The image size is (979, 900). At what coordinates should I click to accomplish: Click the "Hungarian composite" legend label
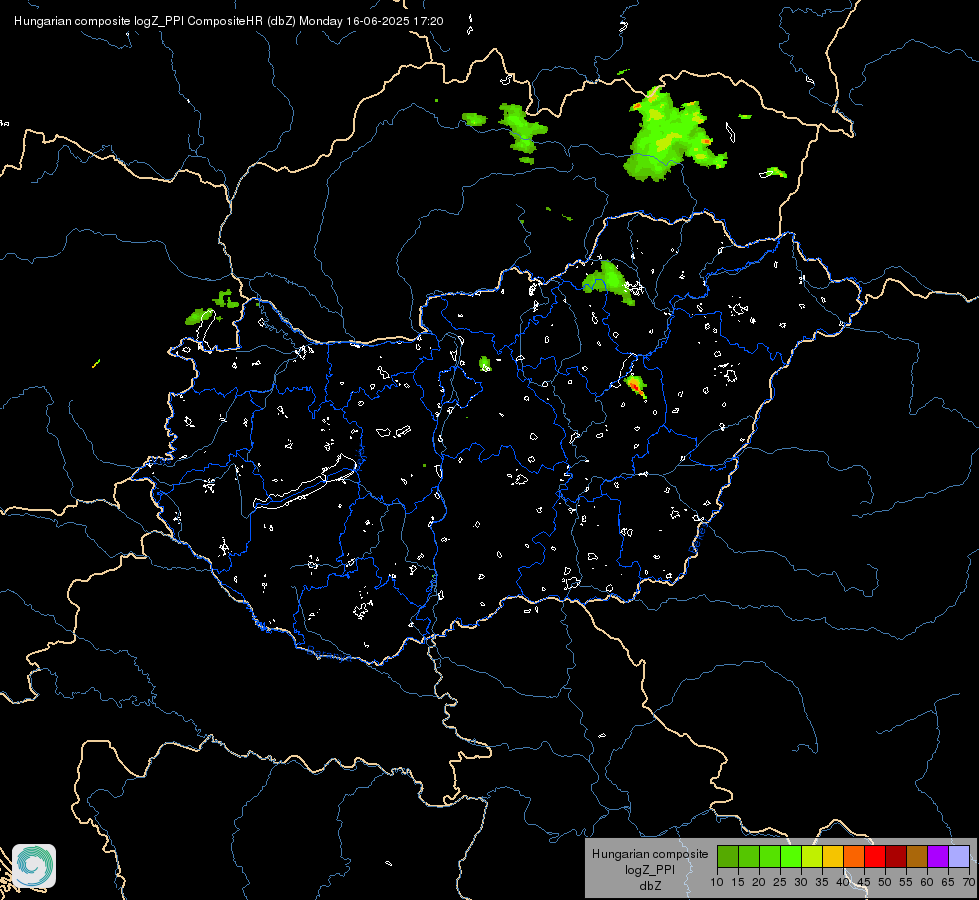(x=650, y=854)
